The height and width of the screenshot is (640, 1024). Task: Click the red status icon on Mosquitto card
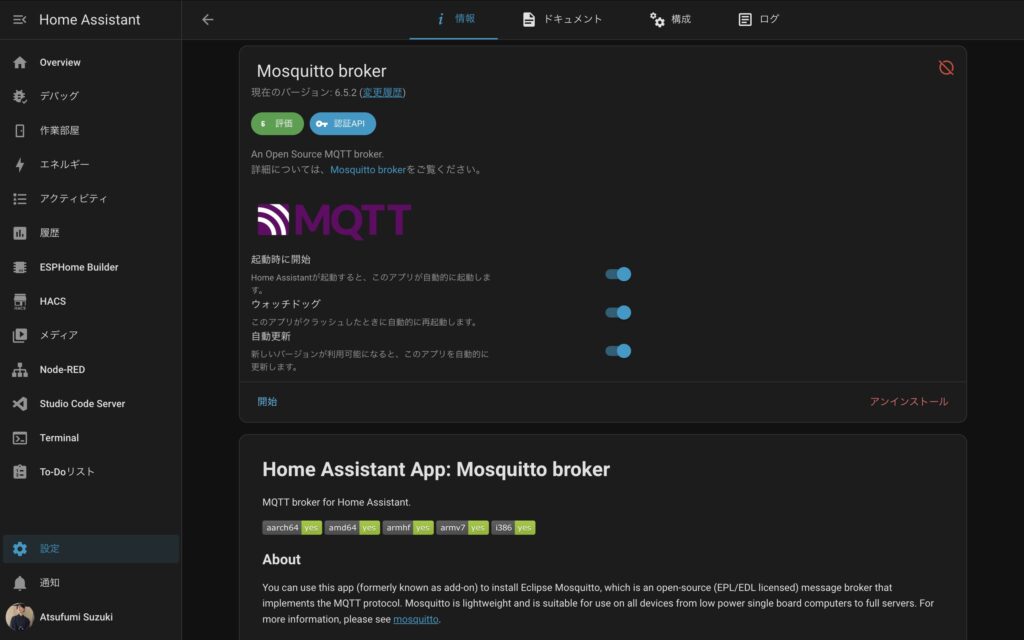946,68
